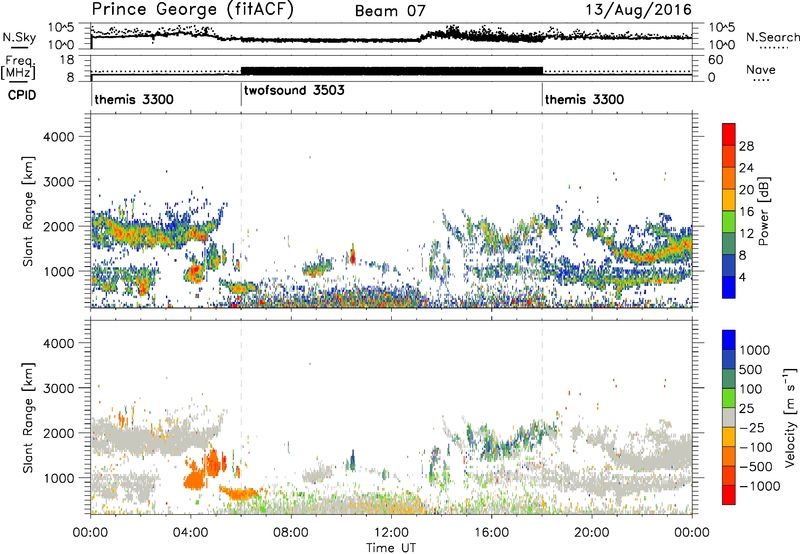This screenshot has height=554, width=800.
Task: Select the 20:00 time tick label
Action: pos(592,532)
